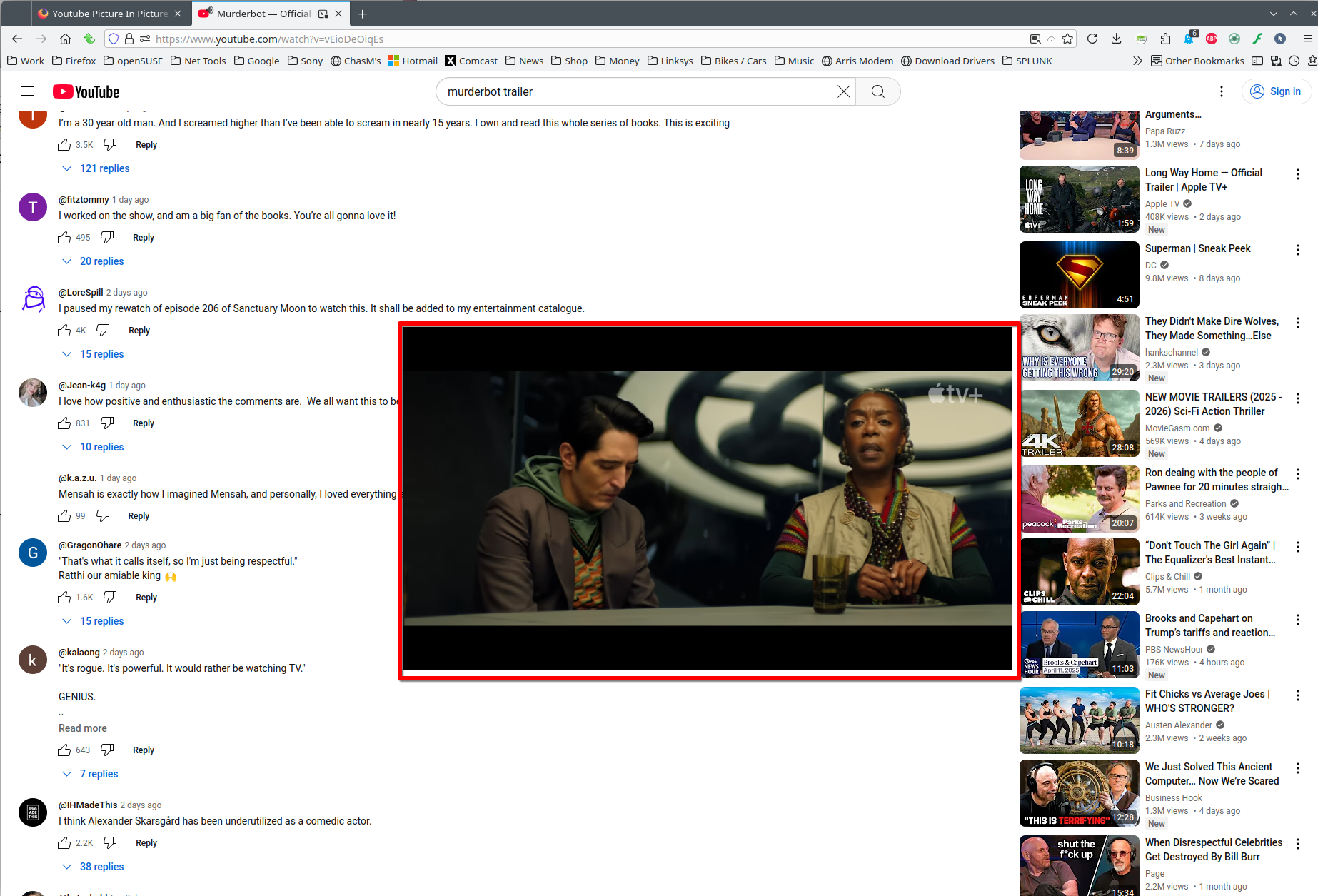Reload the current YouTube page
This screenshot has width=1318, height=896.
1092,39
